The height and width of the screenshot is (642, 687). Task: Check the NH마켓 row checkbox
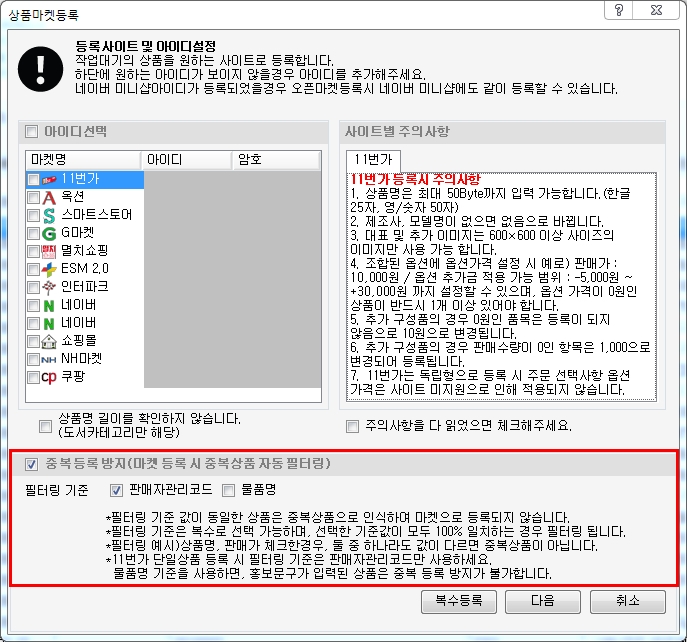[34, 359]
